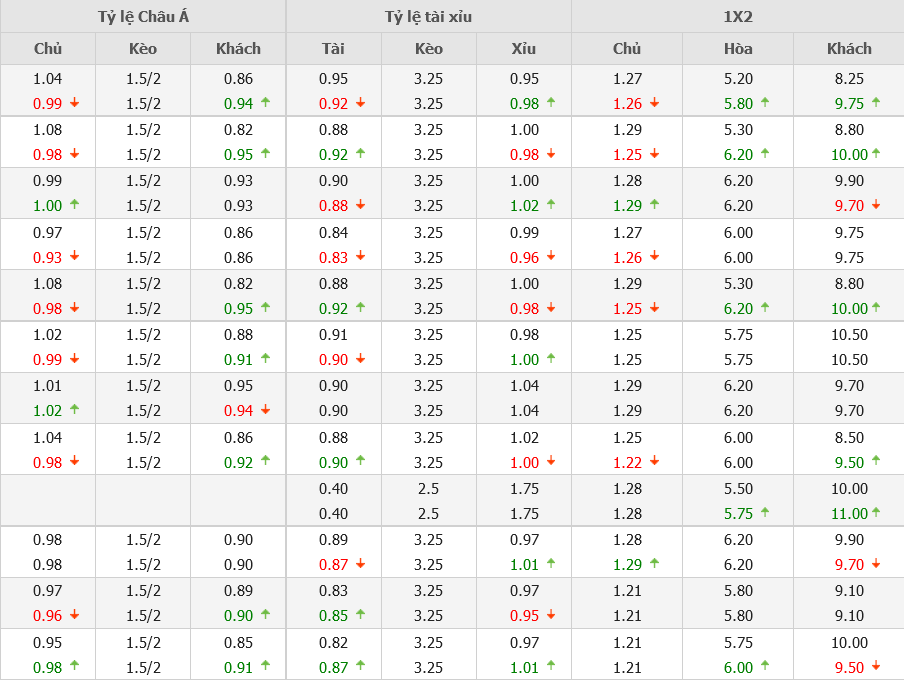
Task: Click the red down arrow beside 9.50
Action: tap(876, 666)
